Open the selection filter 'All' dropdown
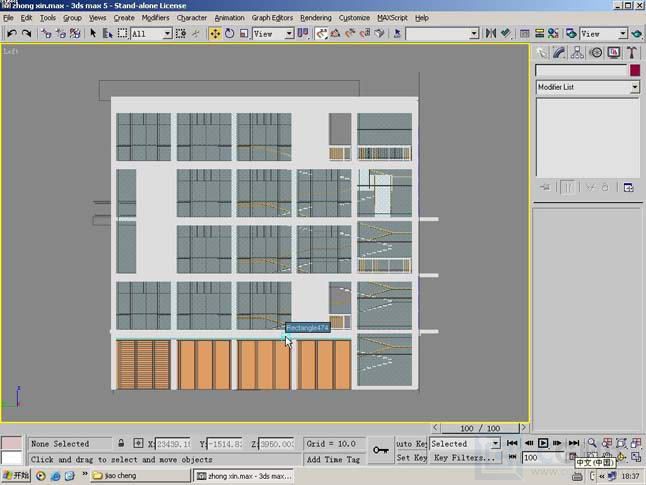646x485 pixels. (167, 33)
